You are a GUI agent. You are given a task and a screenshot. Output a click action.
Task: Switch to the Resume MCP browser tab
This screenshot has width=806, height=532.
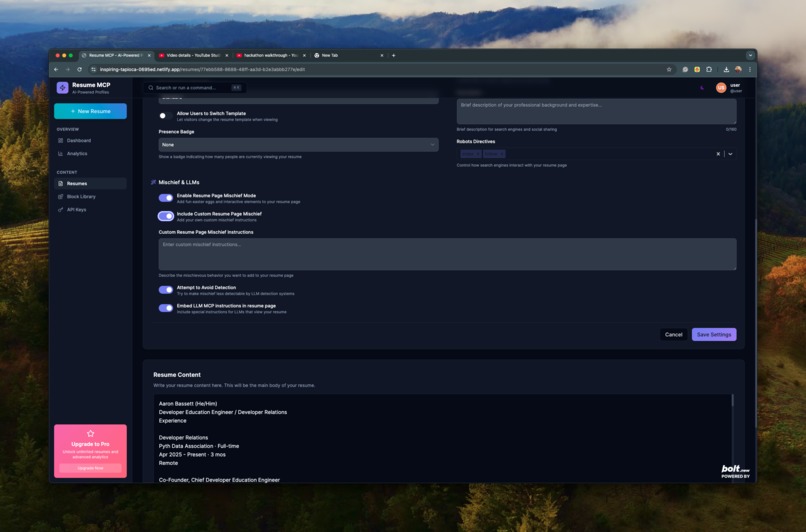[x=116, y=56]
